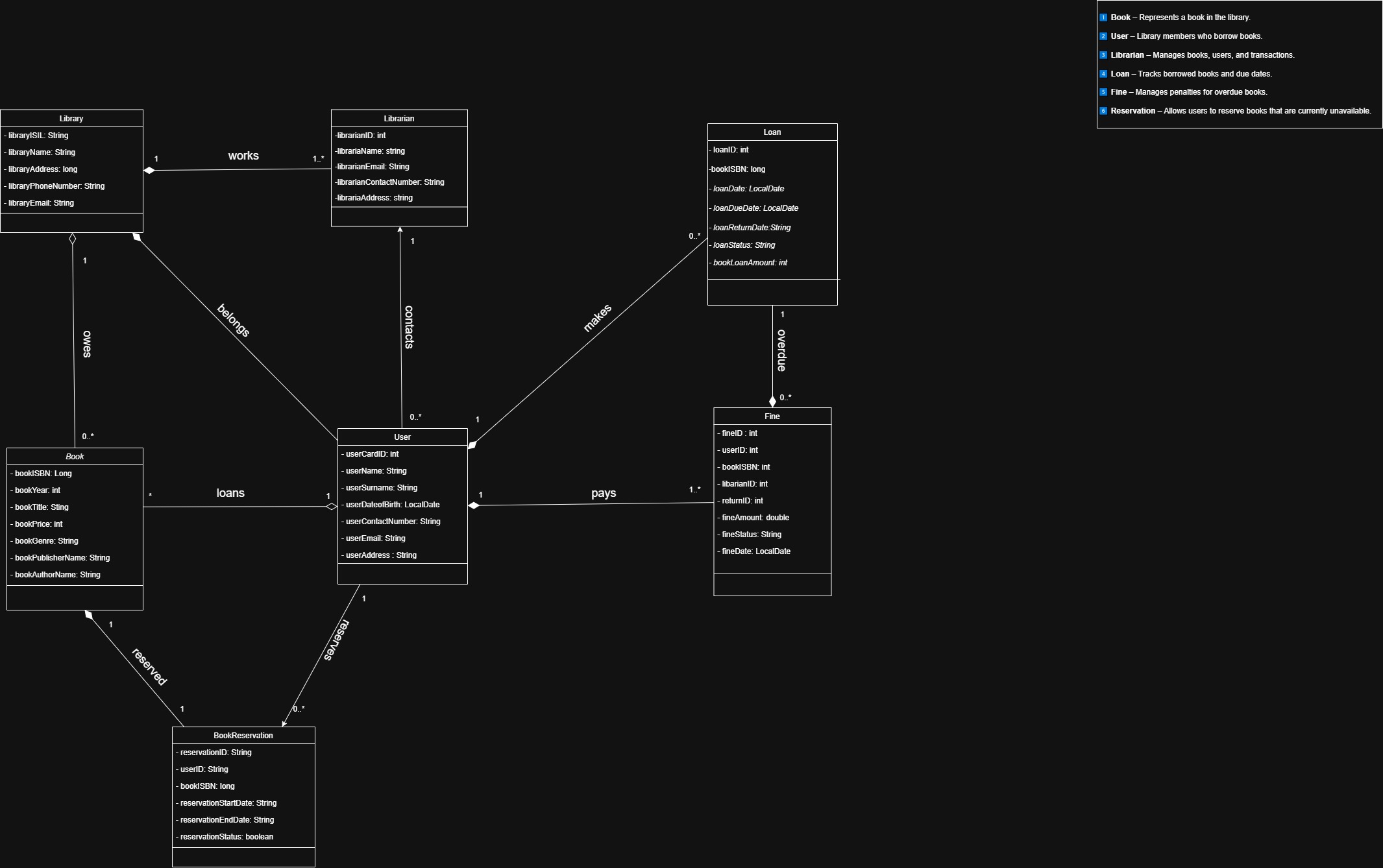Click the blue badge 2 beside User legend entry
The width and height of the screenshot is (1383, 868).
tap(1103, 36)
